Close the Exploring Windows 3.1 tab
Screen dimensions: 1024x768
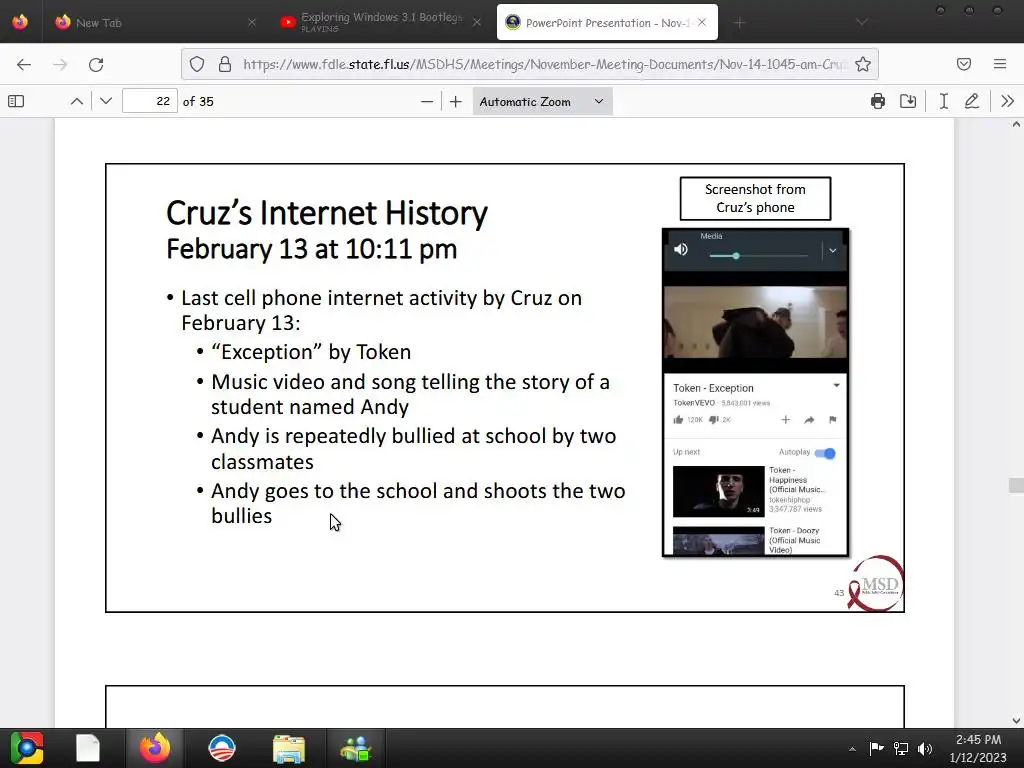pyautogui.click(x=477, y=23)
